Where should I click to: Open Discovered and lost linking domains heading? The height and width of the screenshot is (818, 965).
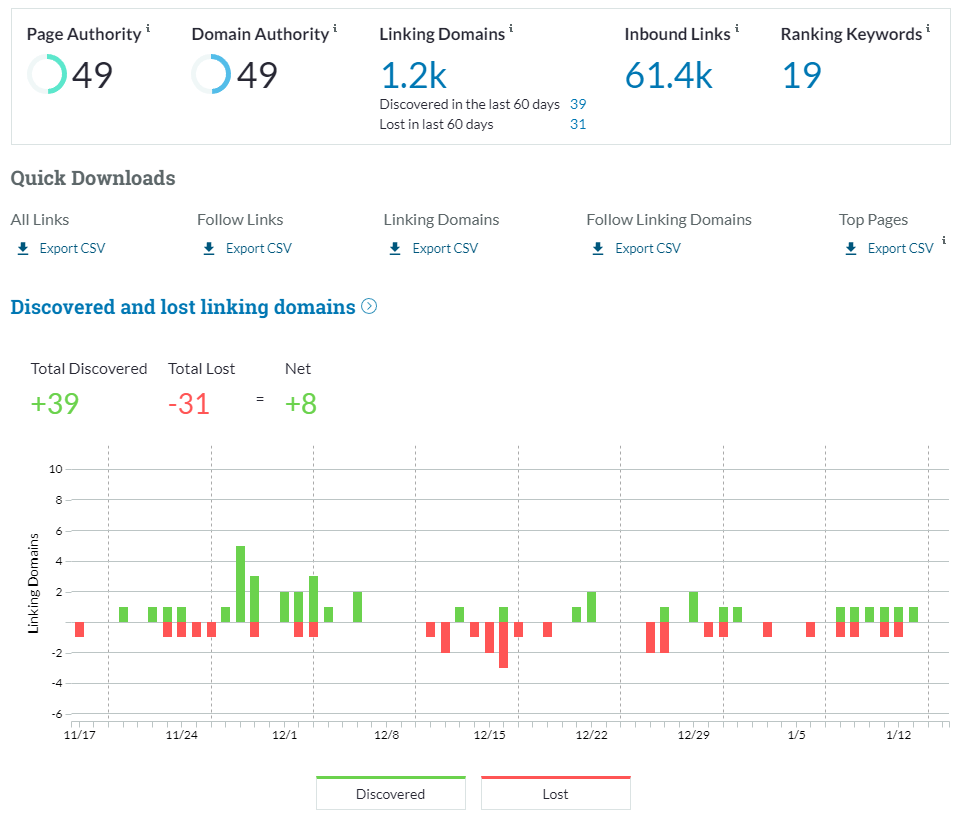183,307
